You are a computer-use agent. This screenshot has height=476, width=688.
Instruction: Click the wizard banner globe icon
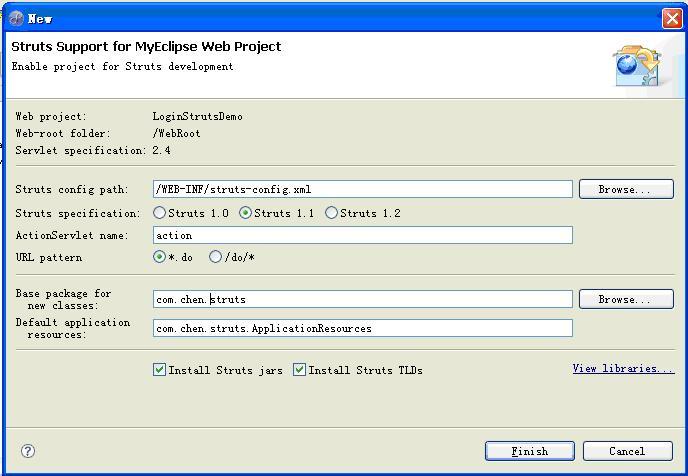click(x=638, y=66)
